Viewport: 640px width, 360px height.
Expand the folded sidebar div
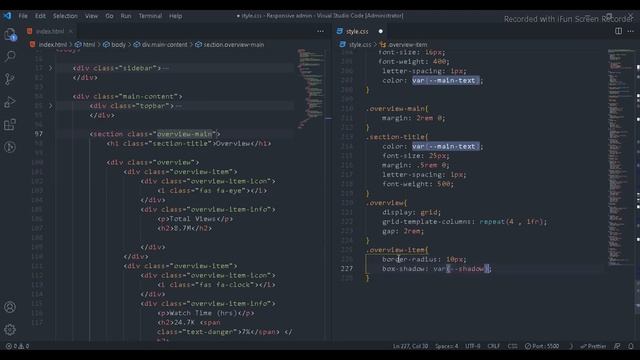coord(51,68)
